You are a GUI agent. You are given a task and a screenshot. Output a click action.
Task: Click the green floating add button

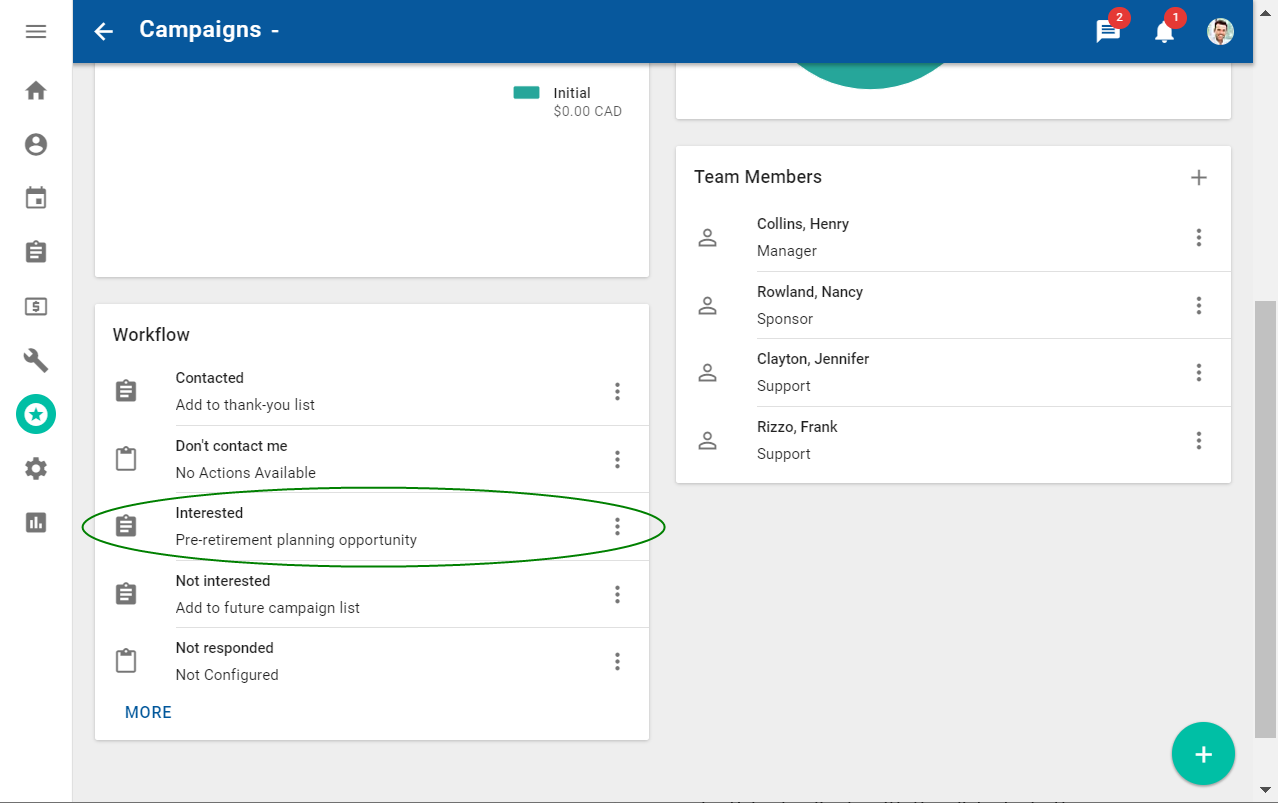[x=1203, y=754]
